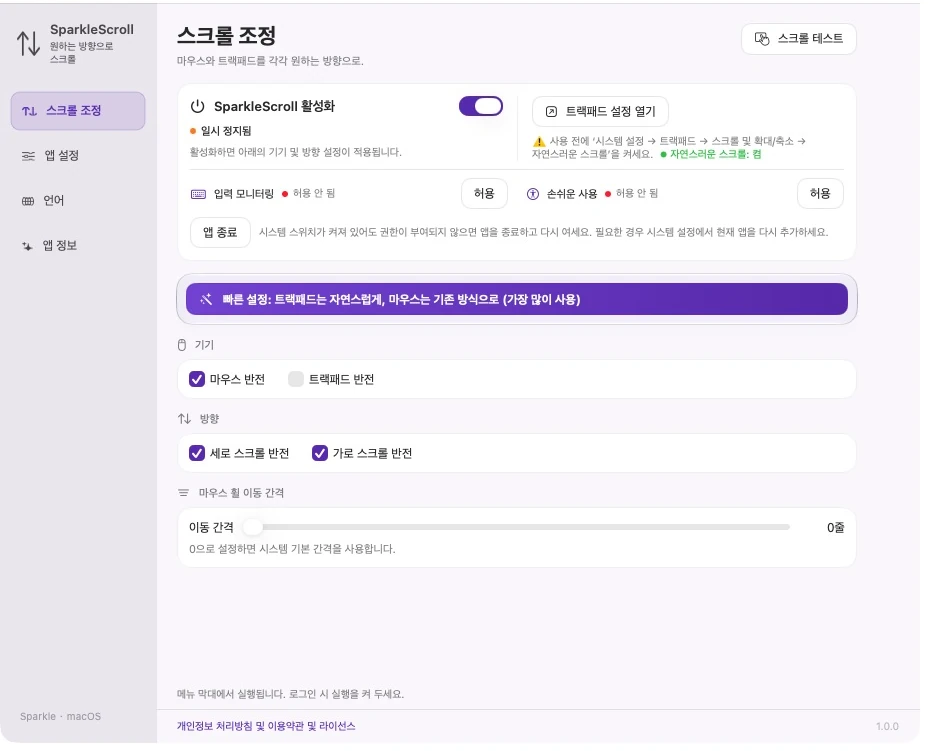Click the 스크롤 조정 page heading
This screenshot has height=751, width=928.
point(227,36)
